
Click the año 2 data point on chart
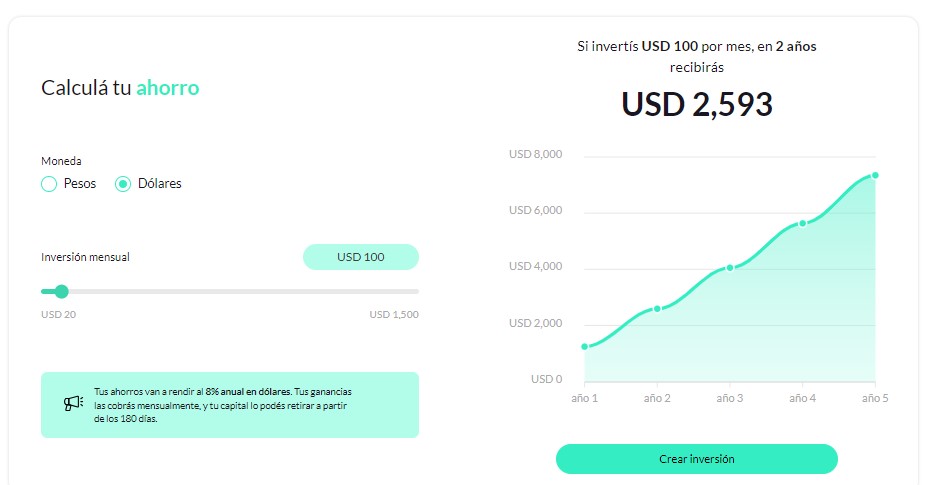pyautogui.click(x=657, y=308)
